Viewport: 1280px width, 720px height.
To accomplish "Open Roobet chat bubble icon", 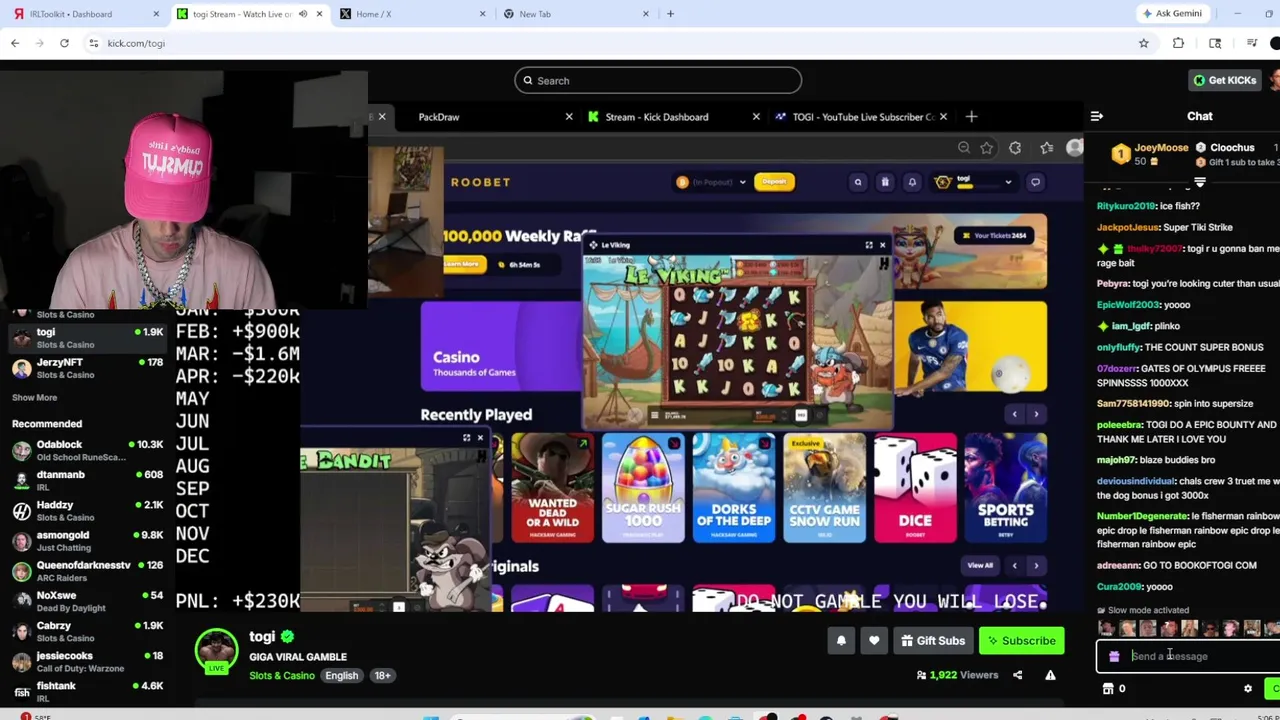I will click(1035, 182).
